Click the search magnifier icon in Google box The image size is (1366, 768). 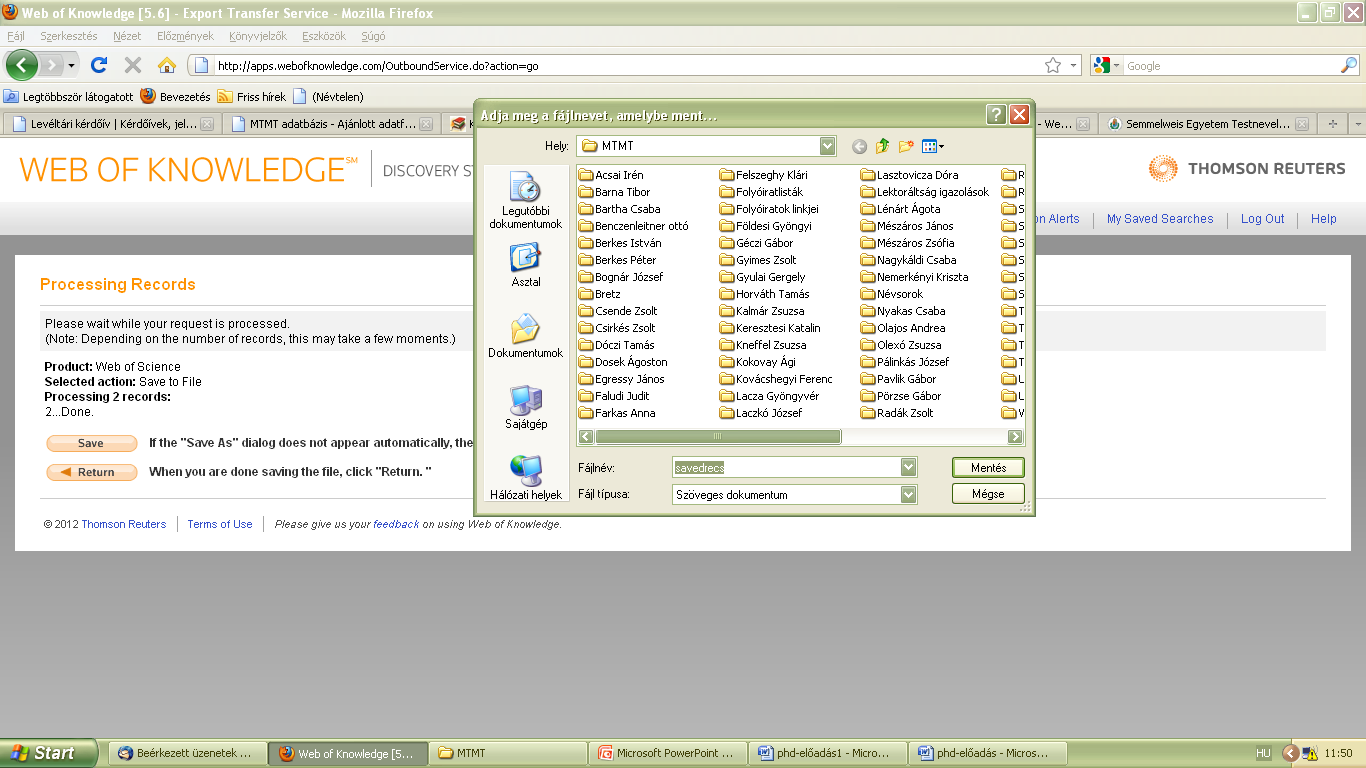point(1349,65)
